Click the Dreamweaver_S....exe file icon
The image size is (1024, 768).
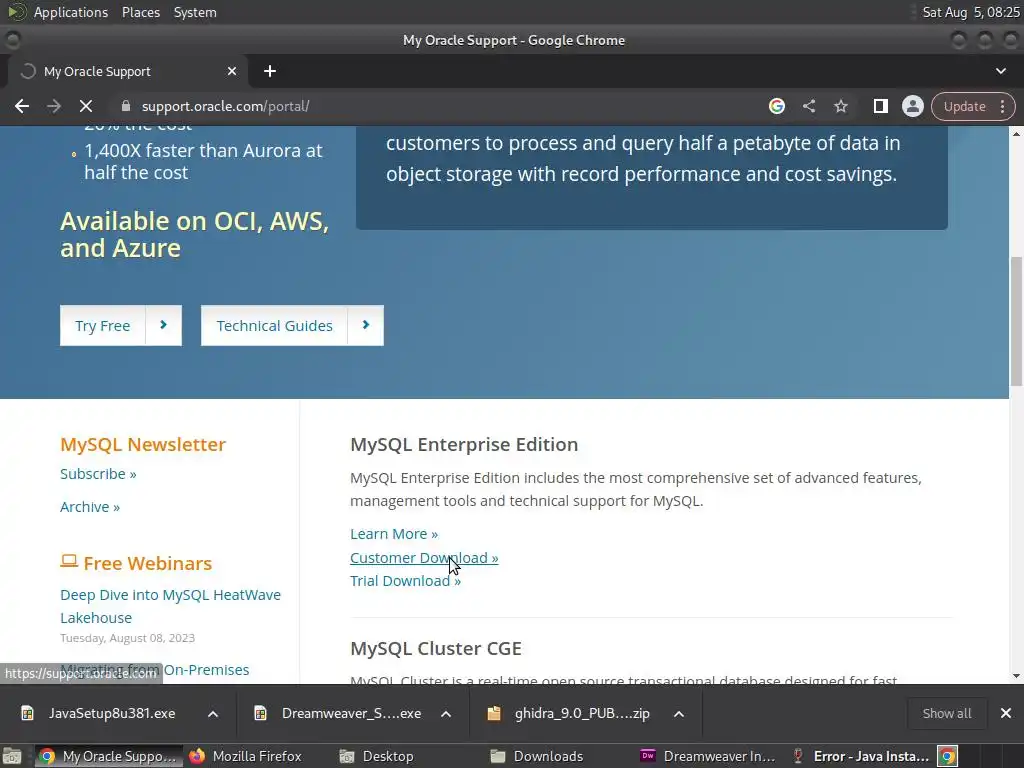coord(260,714)
